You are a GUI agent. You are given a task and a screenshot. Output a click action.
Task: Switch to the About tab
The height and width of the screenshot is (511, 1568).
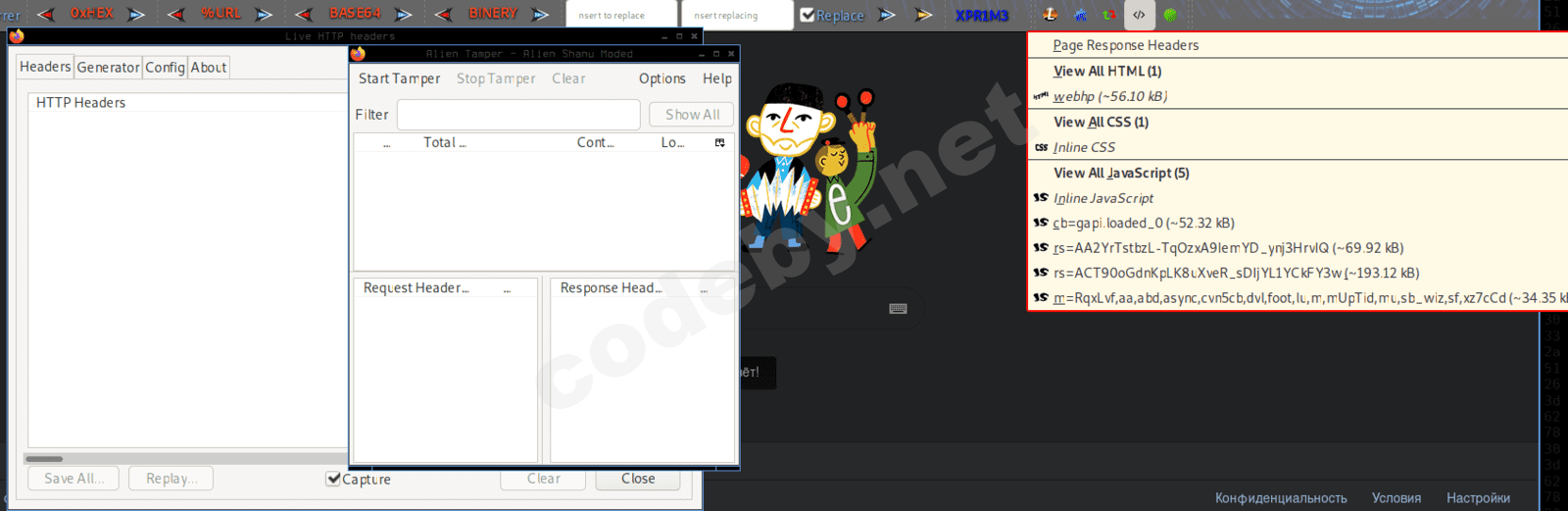click(x=209, y=68)
